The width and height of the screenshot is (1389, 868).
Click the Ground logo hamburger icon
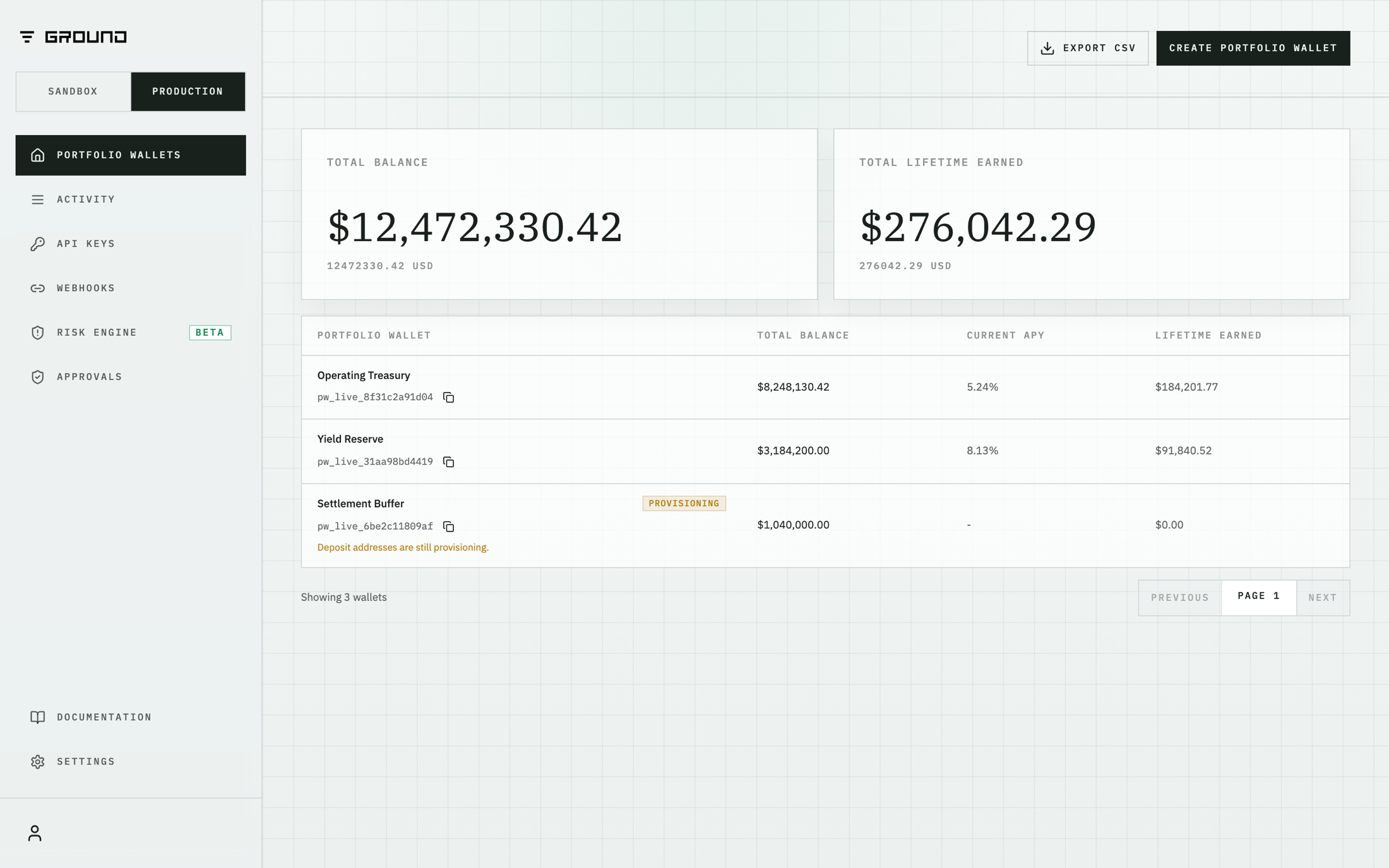pos(27,37)
